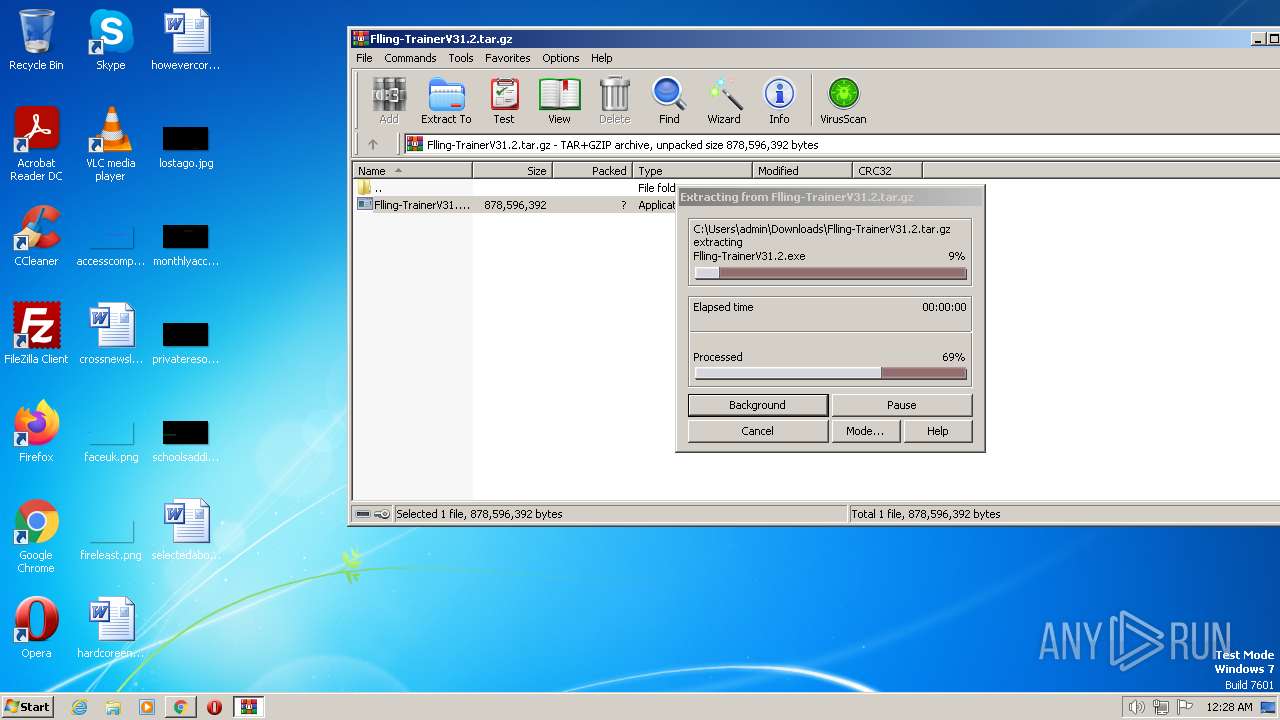The image size is (1280, 720).
Task: Select the Acrobat Reader DC desktop icon
Action: point(36,145)
